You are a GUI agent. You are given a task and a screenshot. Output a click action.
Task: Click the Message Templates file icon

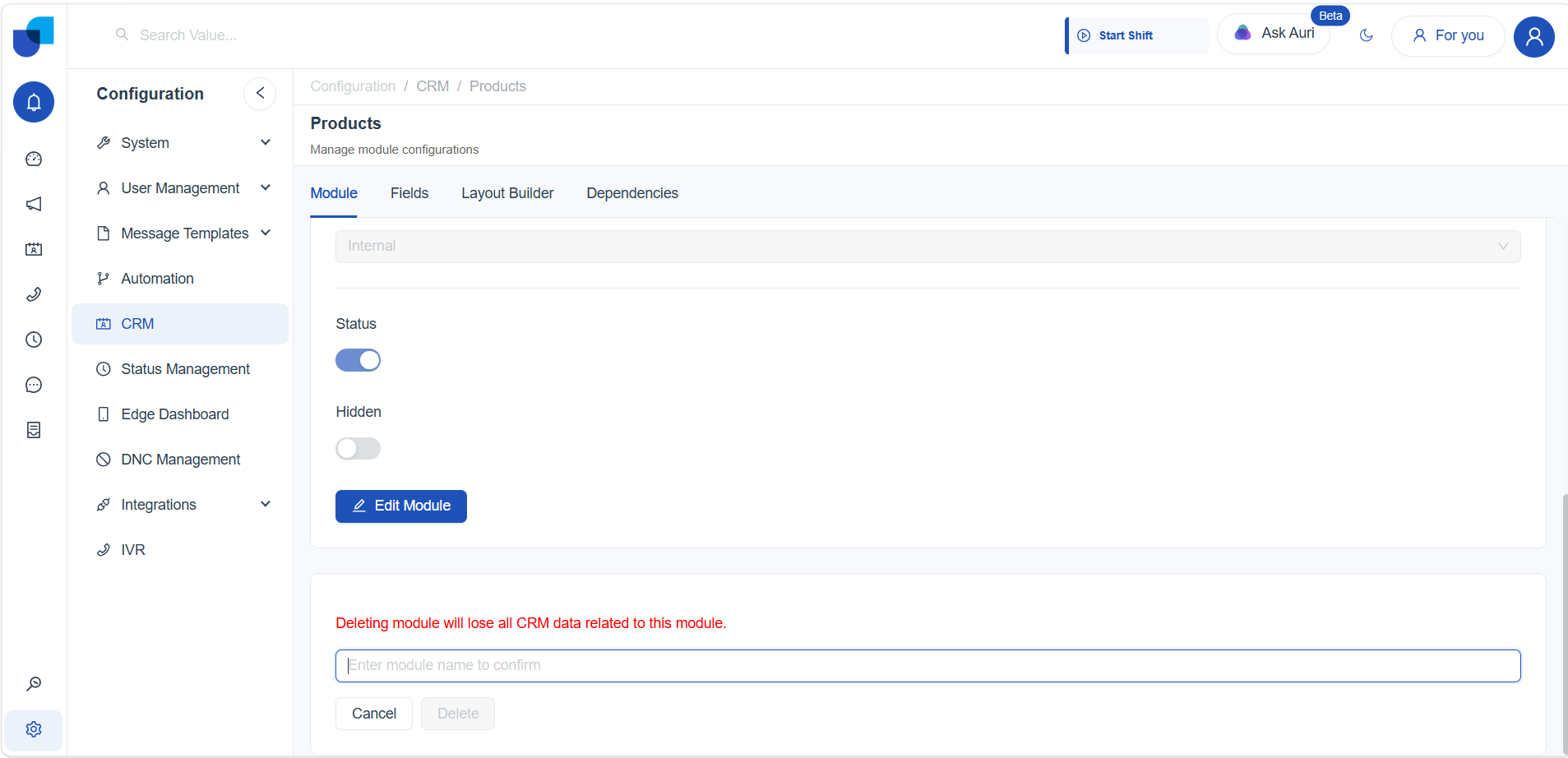pos(104,233)
